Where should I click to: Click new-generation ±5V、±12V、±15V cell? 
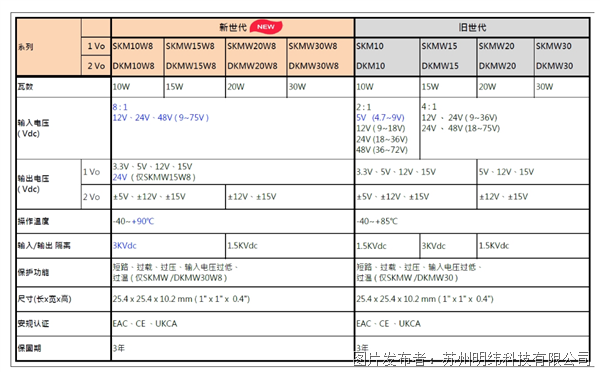coord(149,197)
